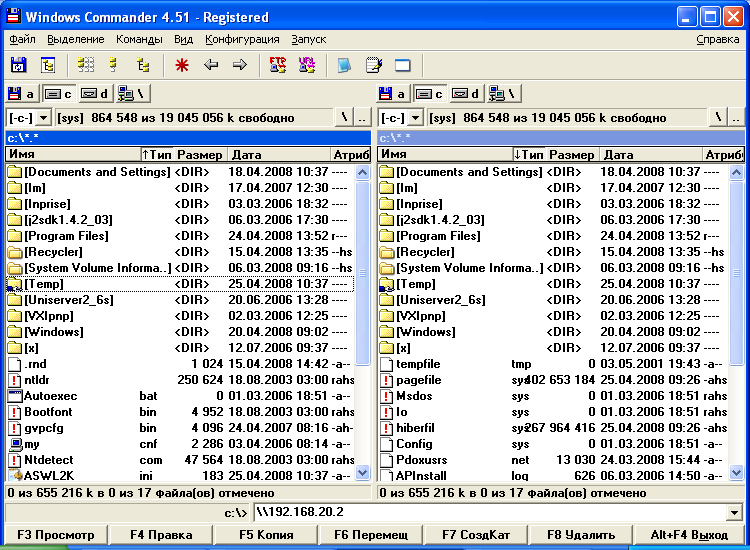Select [Temp] folder in left panel
Image resolution: width=750 pixels, height=550 pixels.
(x=180, y=284)
